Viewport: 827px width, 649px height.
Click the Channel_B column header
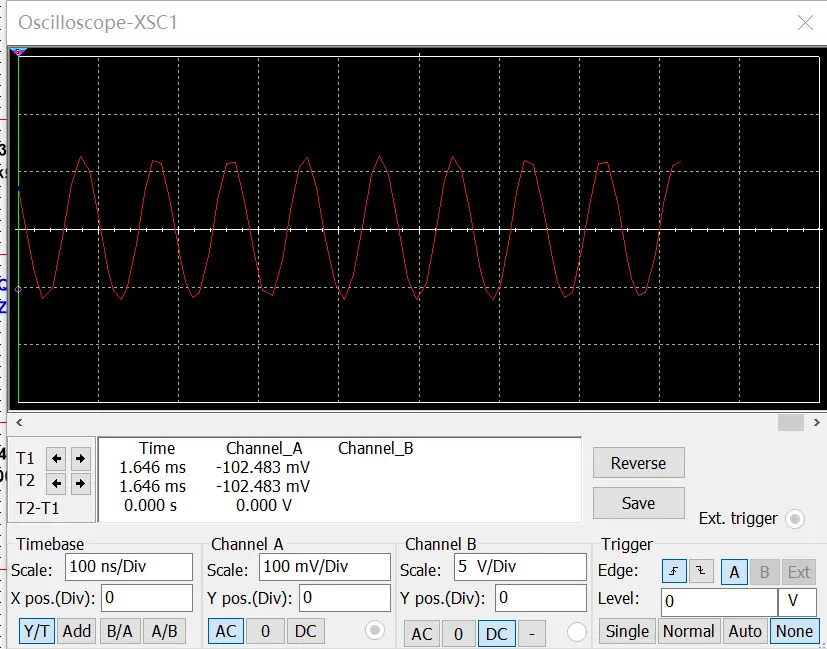tap(376, 449)
